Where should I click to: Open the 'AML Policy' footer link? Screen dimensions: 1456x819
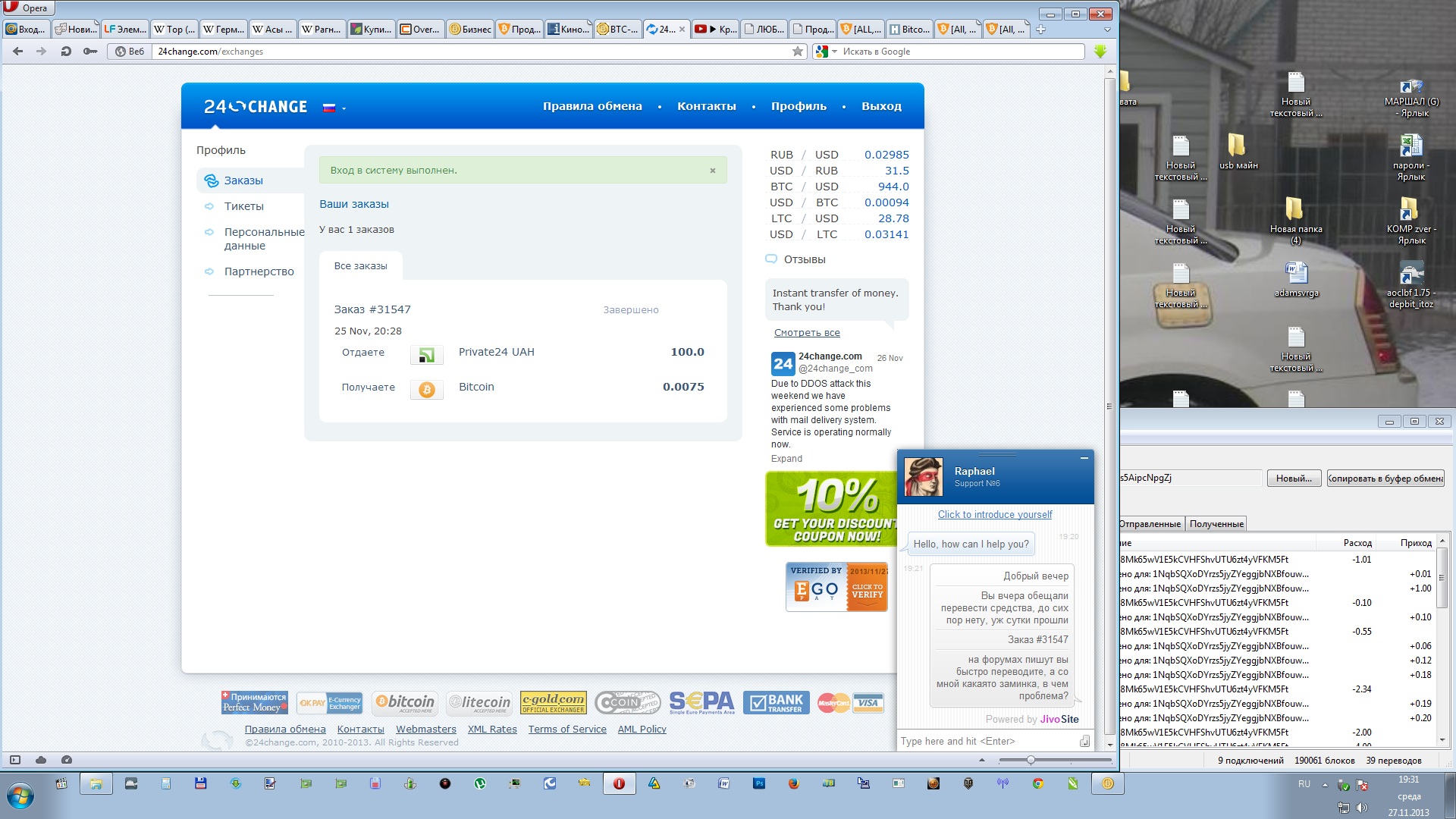coord(642,730)
